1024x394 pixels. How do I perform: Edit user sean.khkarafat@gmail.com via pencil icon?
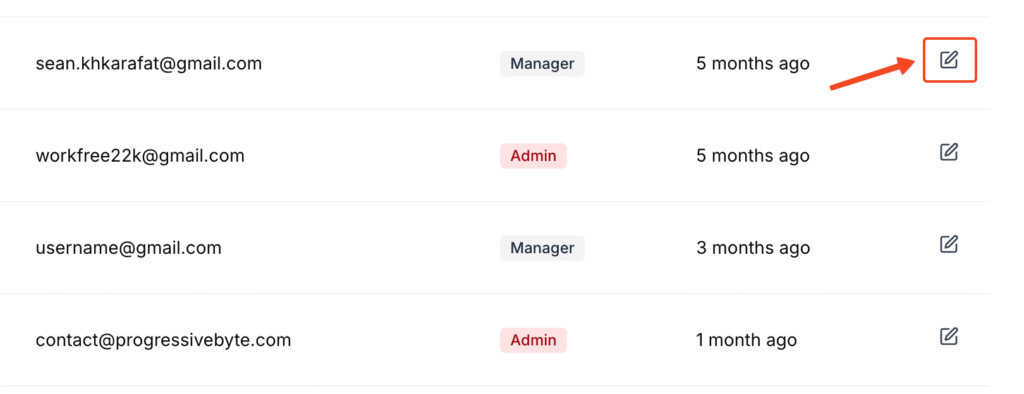click(949, 60)
